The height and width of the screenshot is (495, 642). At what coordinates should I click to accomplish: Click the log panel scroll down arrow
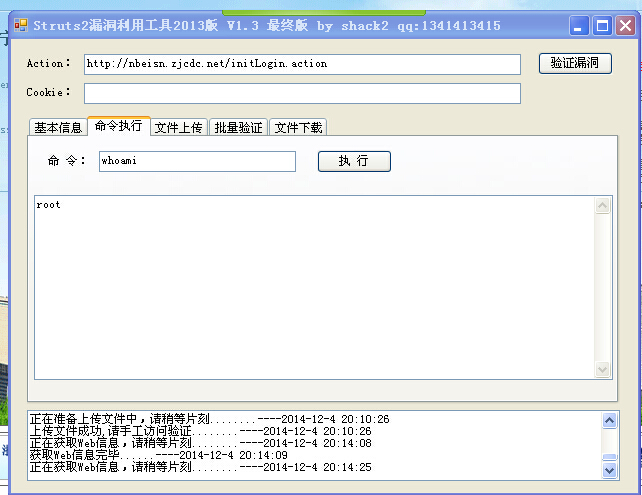[x=610, y=470]
